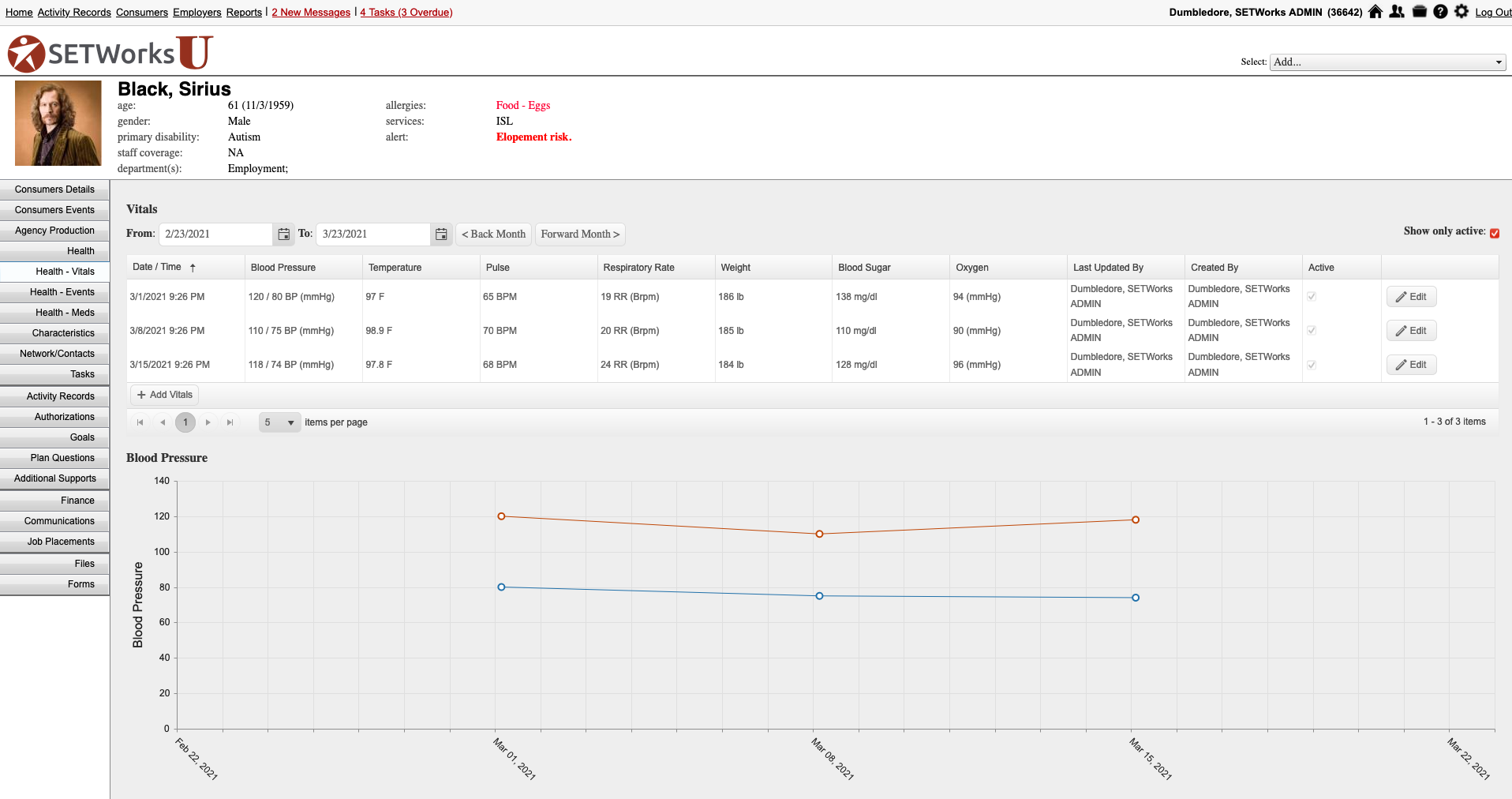Open the To date calendar picker
Screen dimensions: 1512x799
click(441, 234)
